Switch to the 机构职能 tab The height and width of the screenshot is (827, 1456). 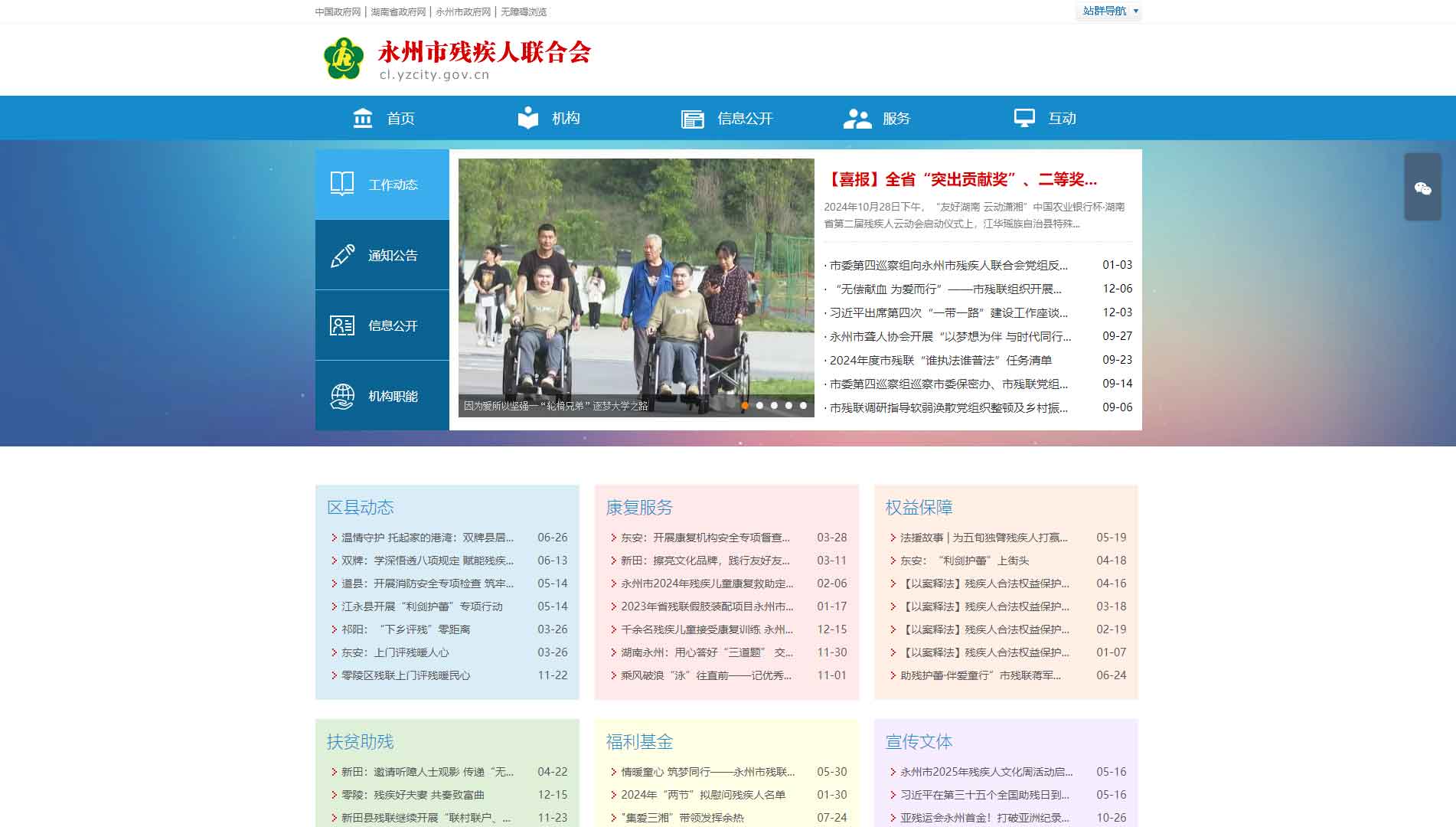382,396
